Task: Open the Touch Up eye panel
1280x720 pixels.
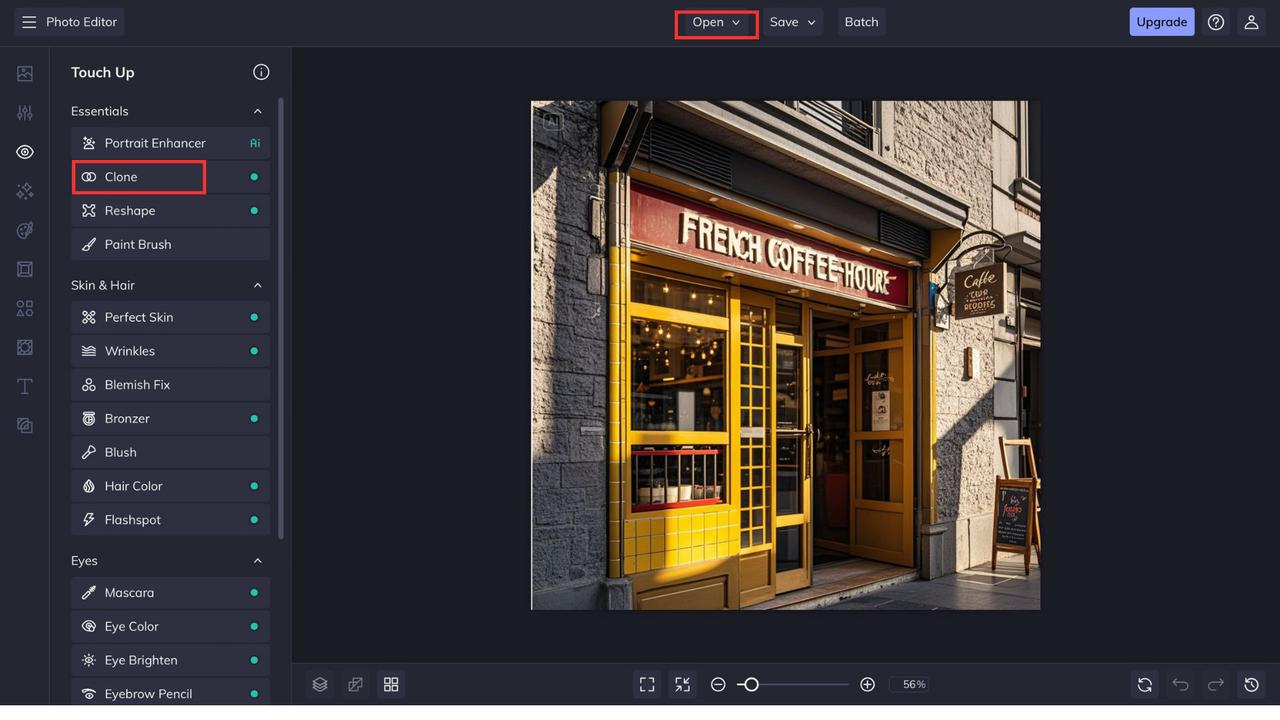Action: pyautogui.click(x=24, y=151)
